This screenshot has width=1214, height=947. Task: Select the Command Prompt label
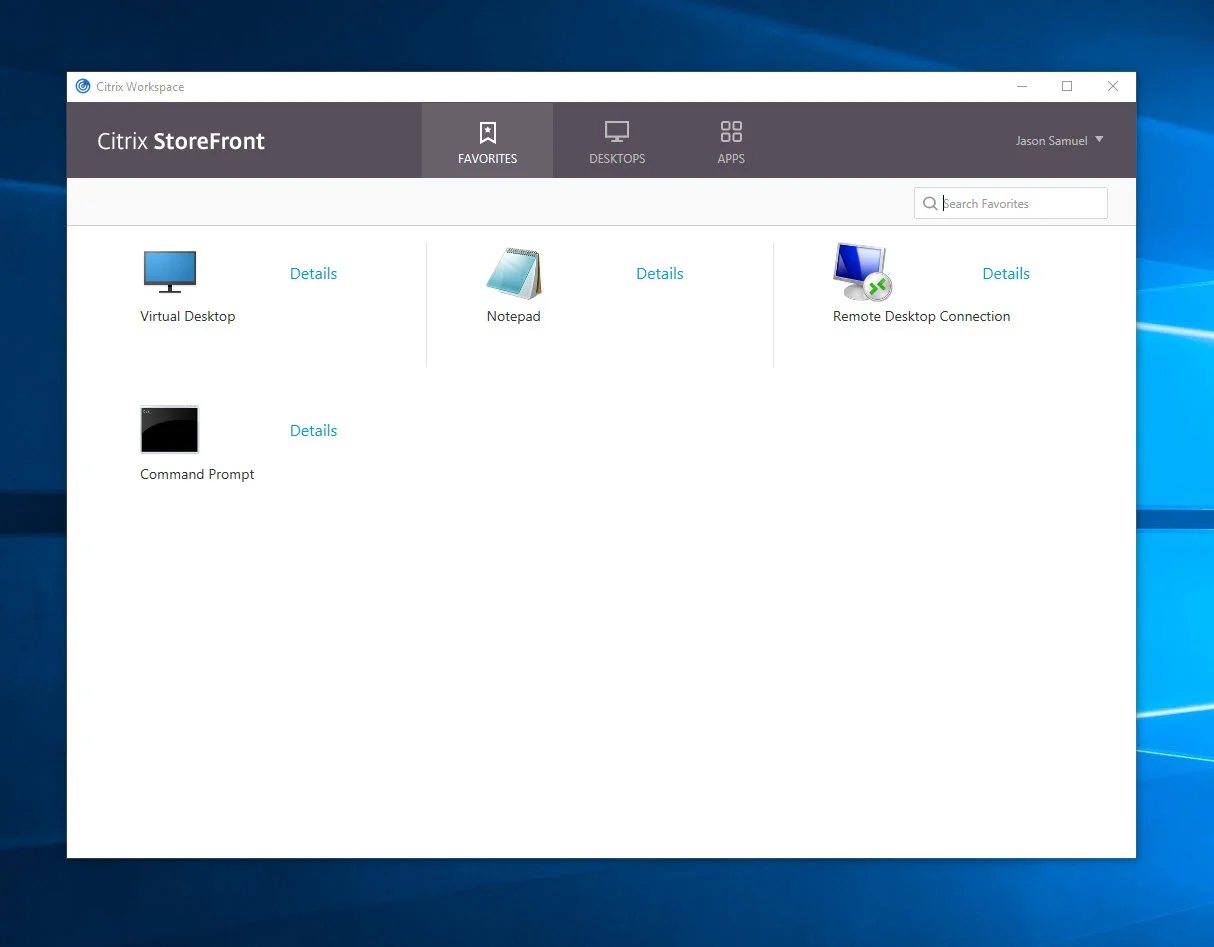pyautogui.click(x=197, y=474)
